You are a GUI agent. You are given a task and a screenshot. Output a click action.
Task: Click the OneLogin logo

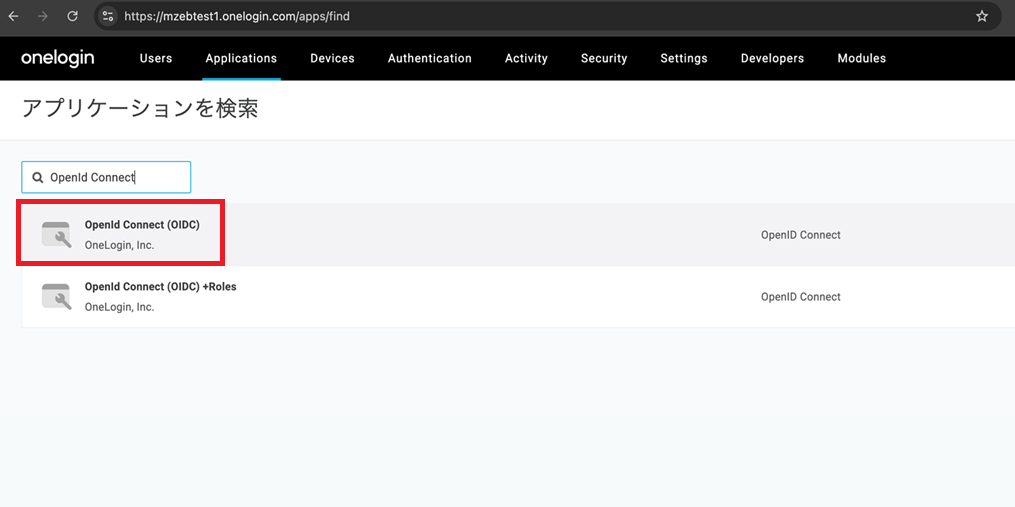[x=58, y=59]
